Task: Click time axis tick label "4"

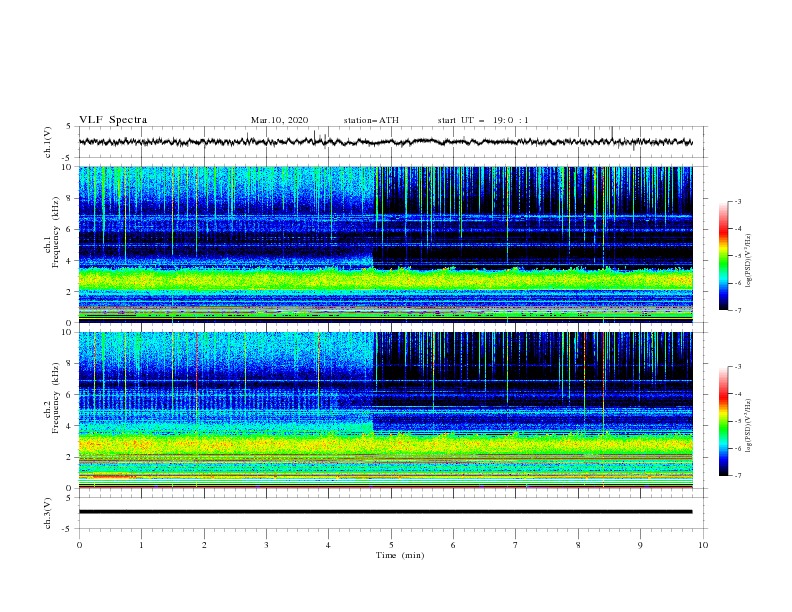Action: 329,545
